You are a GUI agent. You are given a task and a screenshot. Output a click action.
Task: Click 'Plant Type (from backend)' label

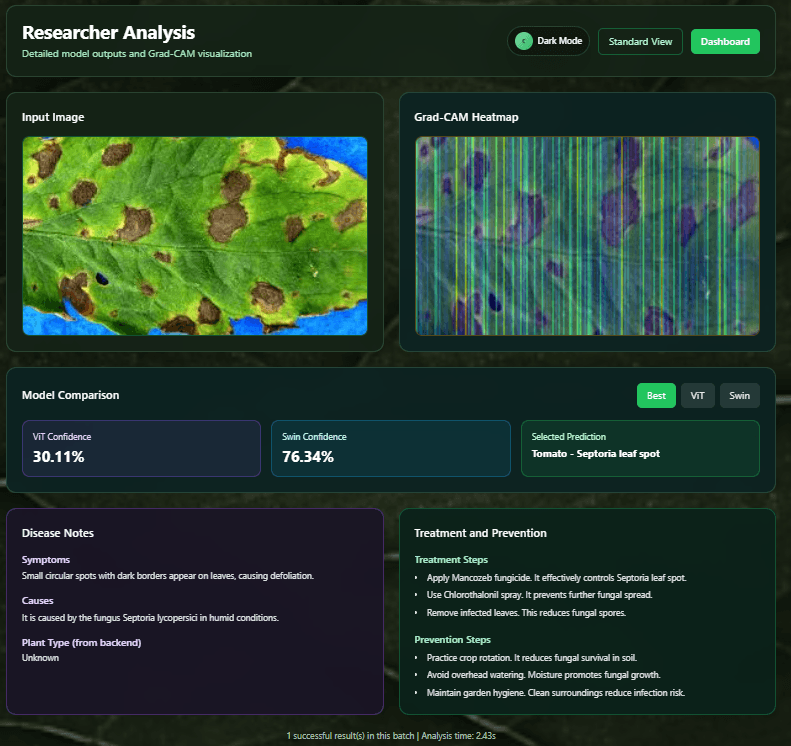coord(81,643)
